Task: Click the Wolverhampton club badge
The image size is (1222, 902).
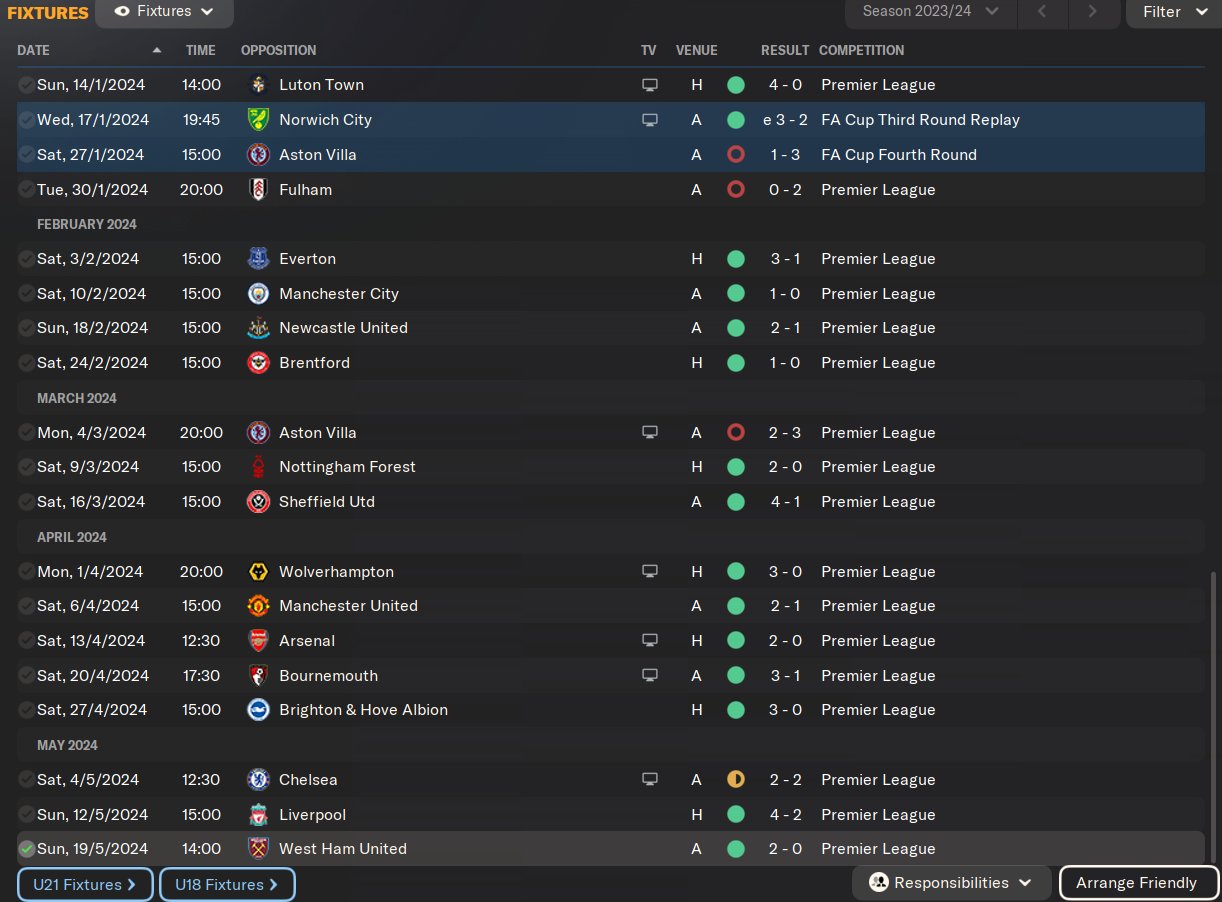Action: [258, 572]
